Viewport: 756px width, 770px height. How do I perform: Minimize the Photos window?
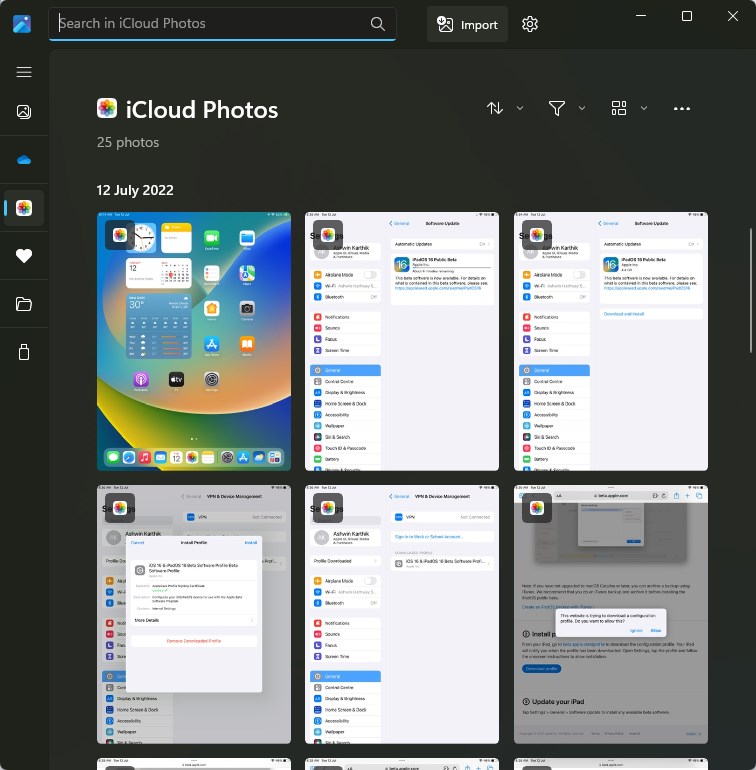pos(641,16)
